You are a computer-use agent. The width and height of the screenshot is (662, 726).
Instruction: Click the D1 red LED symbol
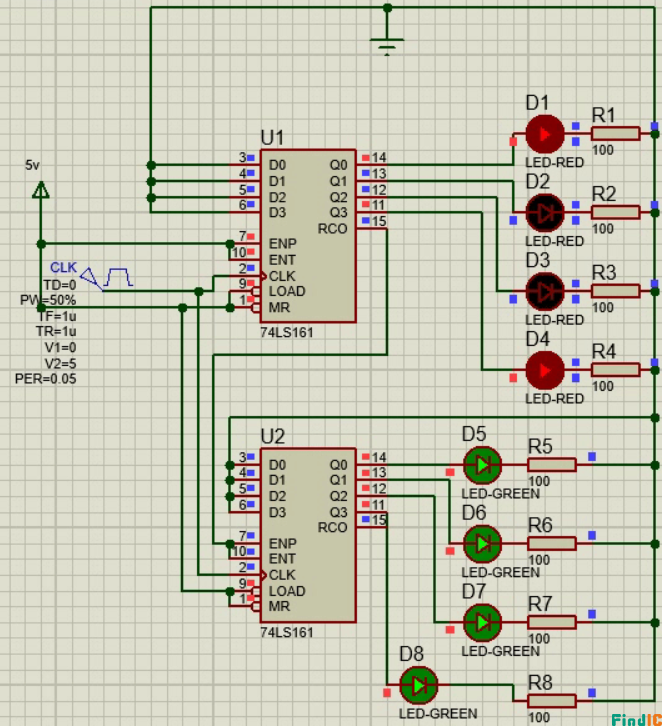[x=545, y=133]
